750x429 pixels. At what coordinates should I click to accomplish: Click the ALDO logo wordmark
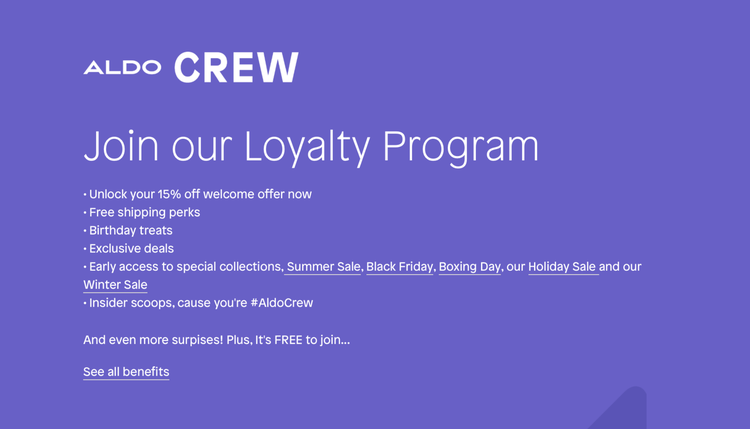click(x=122, y=68)
